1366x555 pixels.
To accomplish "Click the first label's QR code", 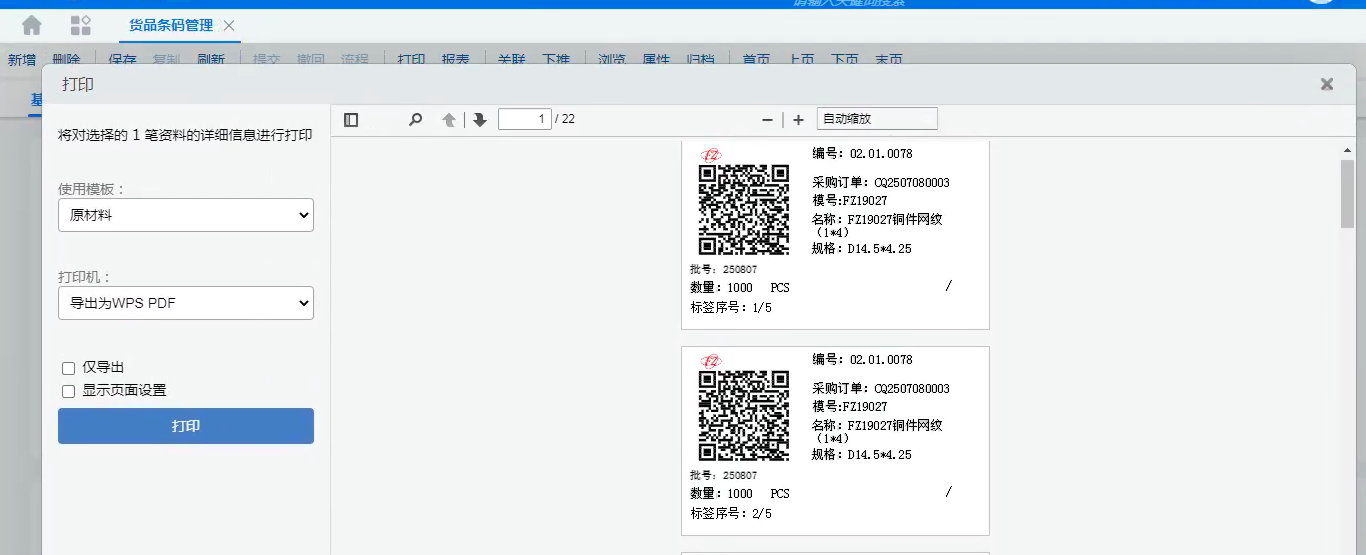I will click(x=743, y=210).
